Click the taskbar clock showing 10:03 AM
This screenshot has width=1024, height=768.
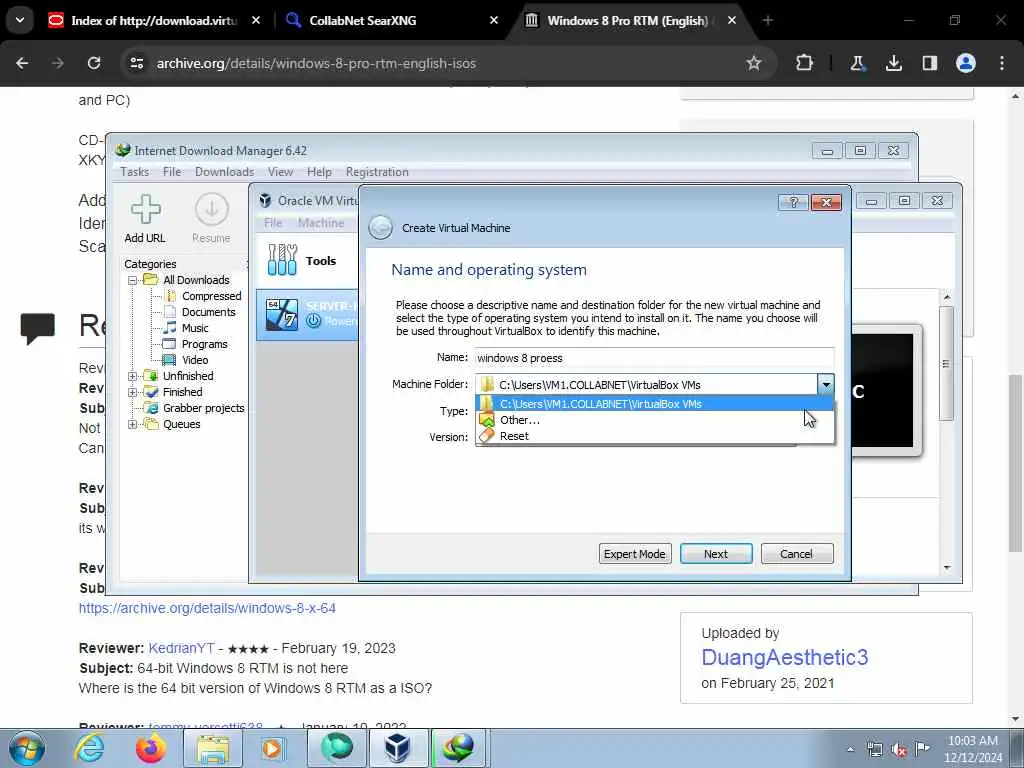pyautogui.click(x=973, y=749)
